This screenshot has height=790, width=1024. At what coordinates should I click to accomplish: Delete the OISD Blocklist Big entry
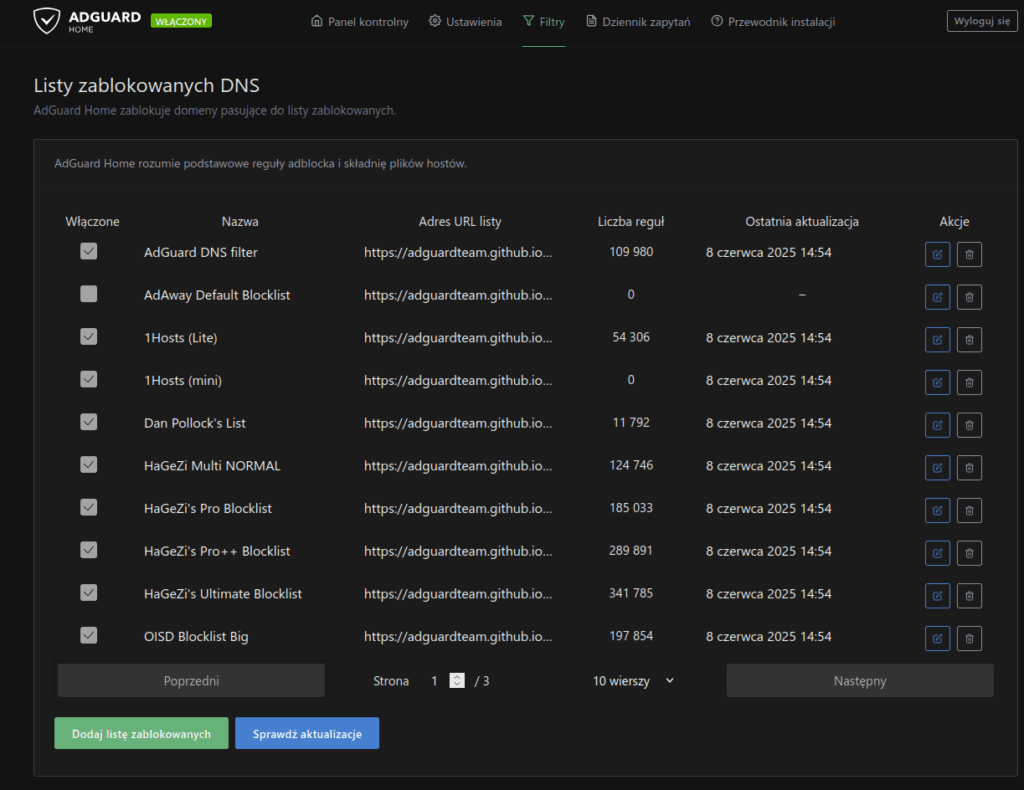[969, 639]
